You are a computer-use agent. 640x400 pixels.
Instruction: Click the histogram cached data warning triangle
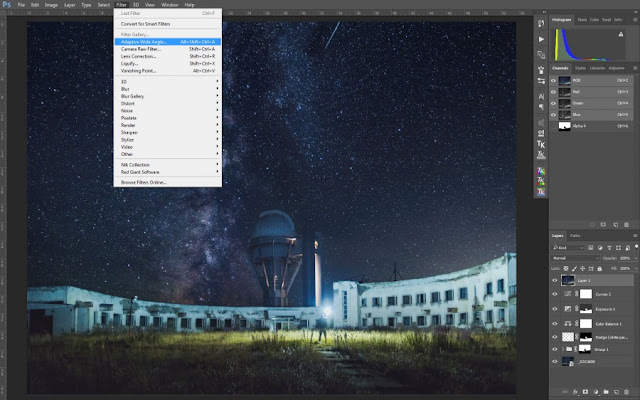621,35
